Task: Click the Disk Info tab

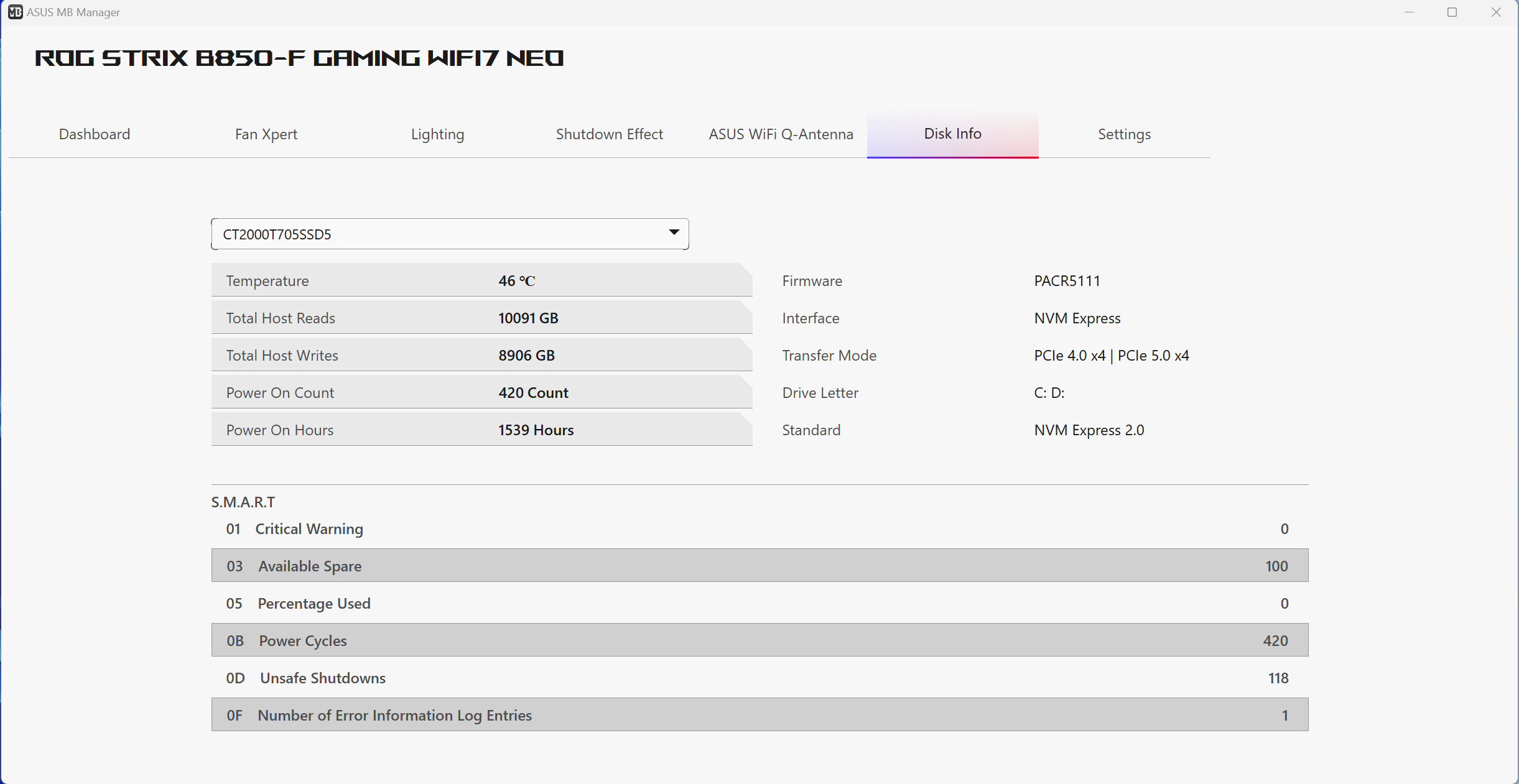Action: tap(953, 134)
